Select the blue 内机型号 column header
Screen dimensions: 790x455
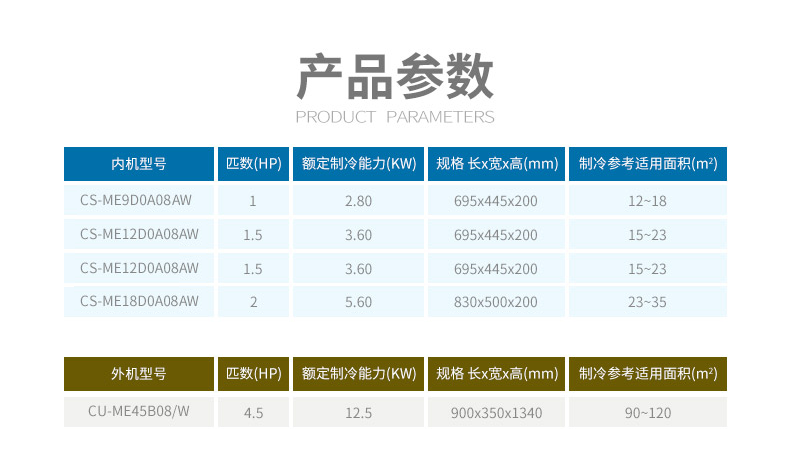(x=139, y=164)
